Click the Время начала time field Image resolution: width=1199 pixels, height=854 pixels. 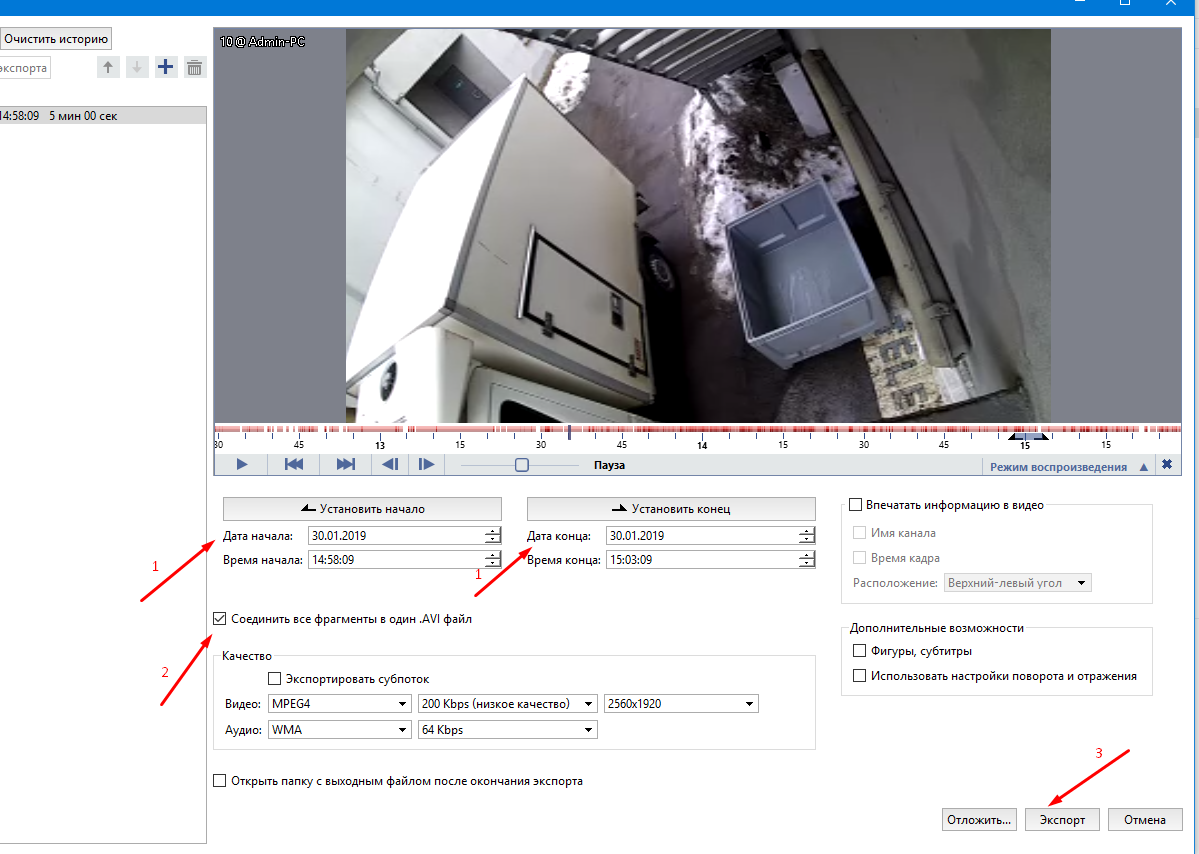tap(395, 560)
